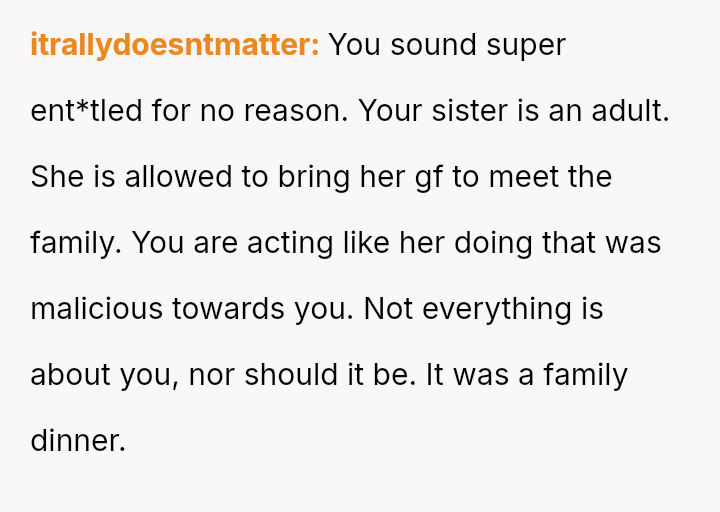This screenshot has height=512, width=720.
Task: Open the itrallydoesntmatter user profile link
Action: pyautogui.click(x=175, y=45)
